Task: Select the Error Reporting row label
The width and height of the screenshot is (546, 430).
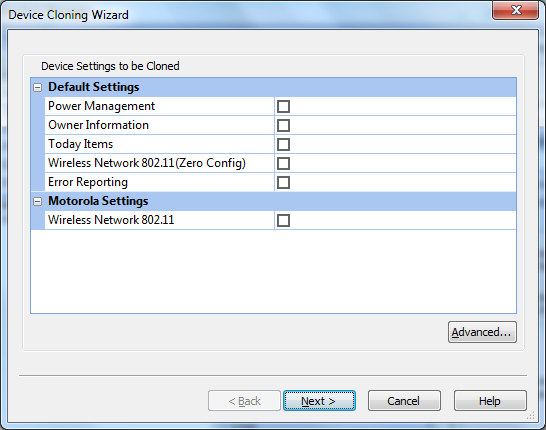Action: coord(88,182)
